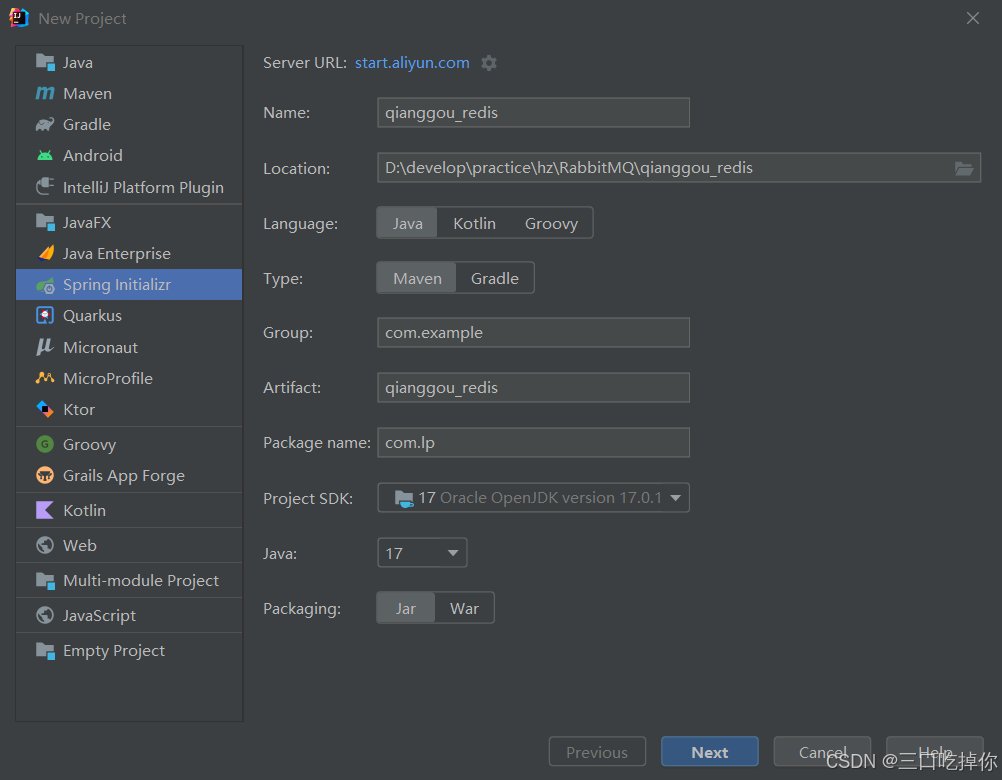Open server URL settings gear

click(489, 63)
